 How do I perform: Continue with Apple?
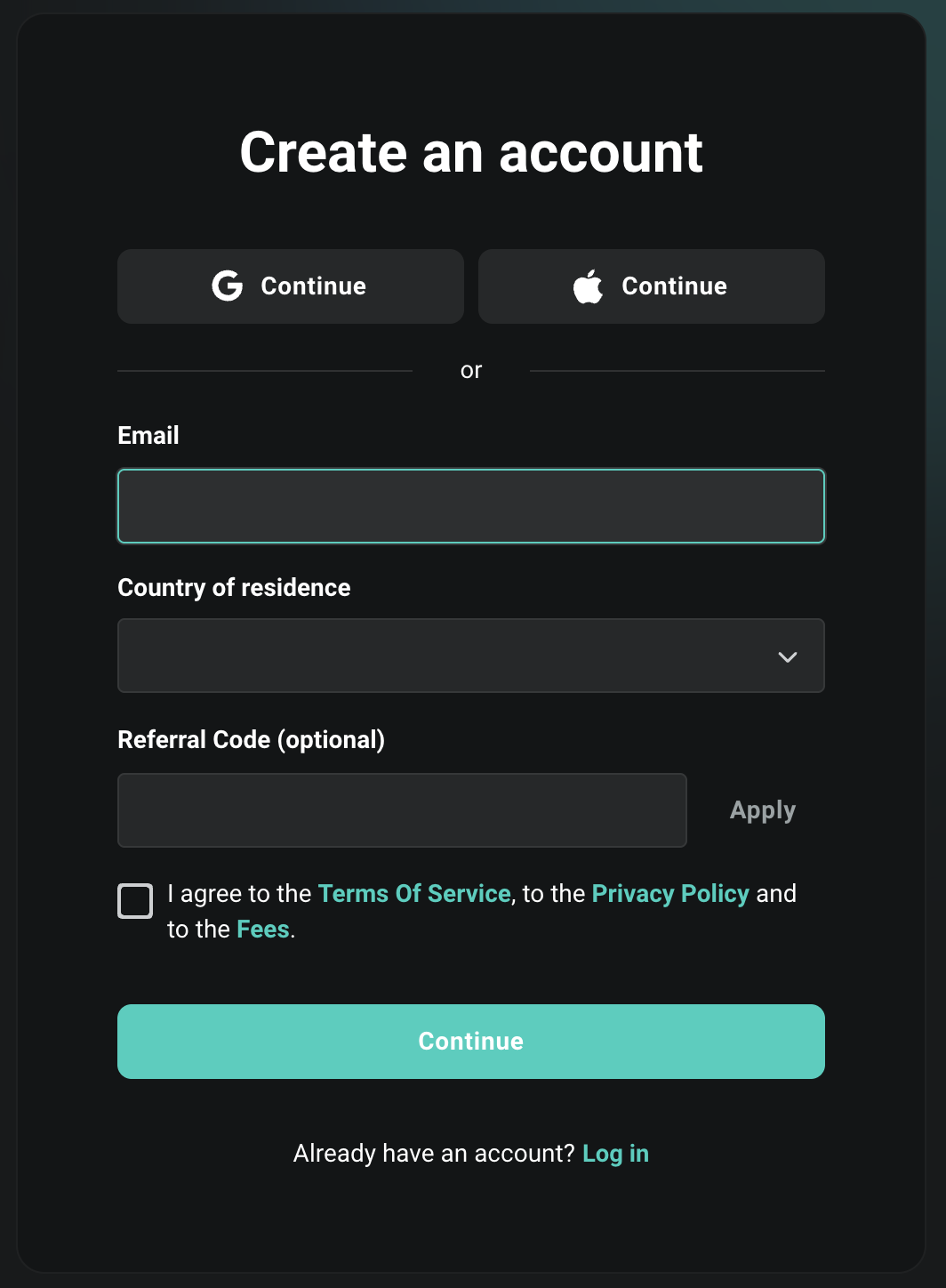click(651, 286)
